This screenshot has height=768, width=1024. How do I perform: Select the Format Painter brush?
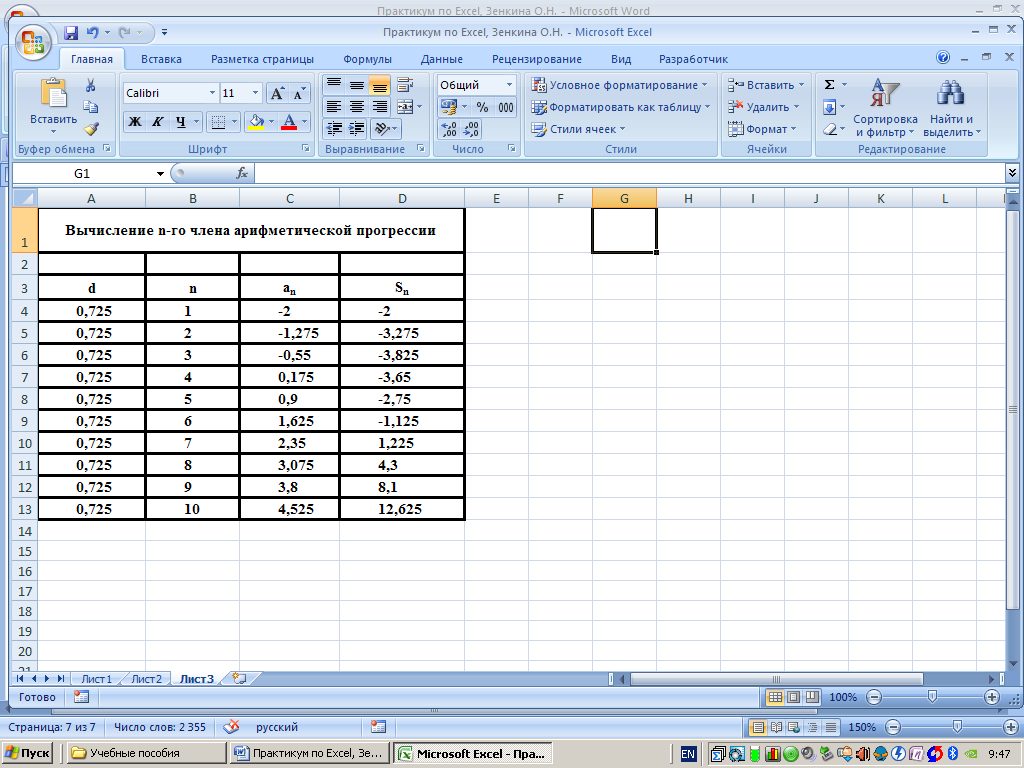click(x=91, y=129)
